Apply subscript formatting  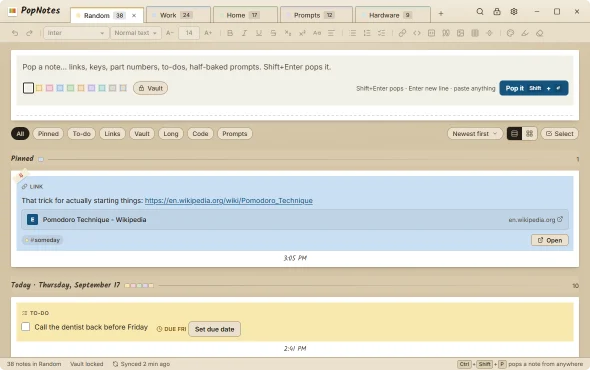[x=288, y=33]
